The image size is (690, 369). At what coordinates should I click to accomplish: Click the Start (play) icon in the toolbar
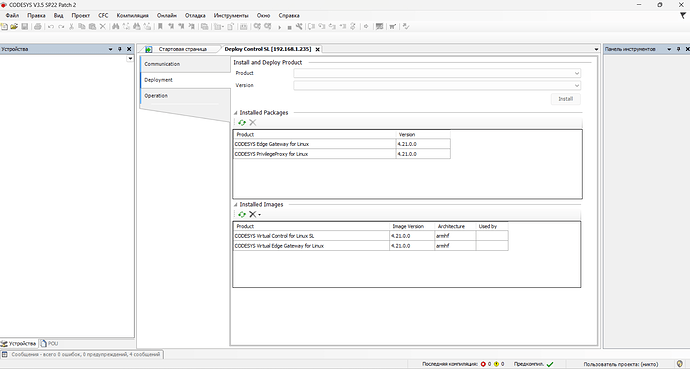coord(279,27)
